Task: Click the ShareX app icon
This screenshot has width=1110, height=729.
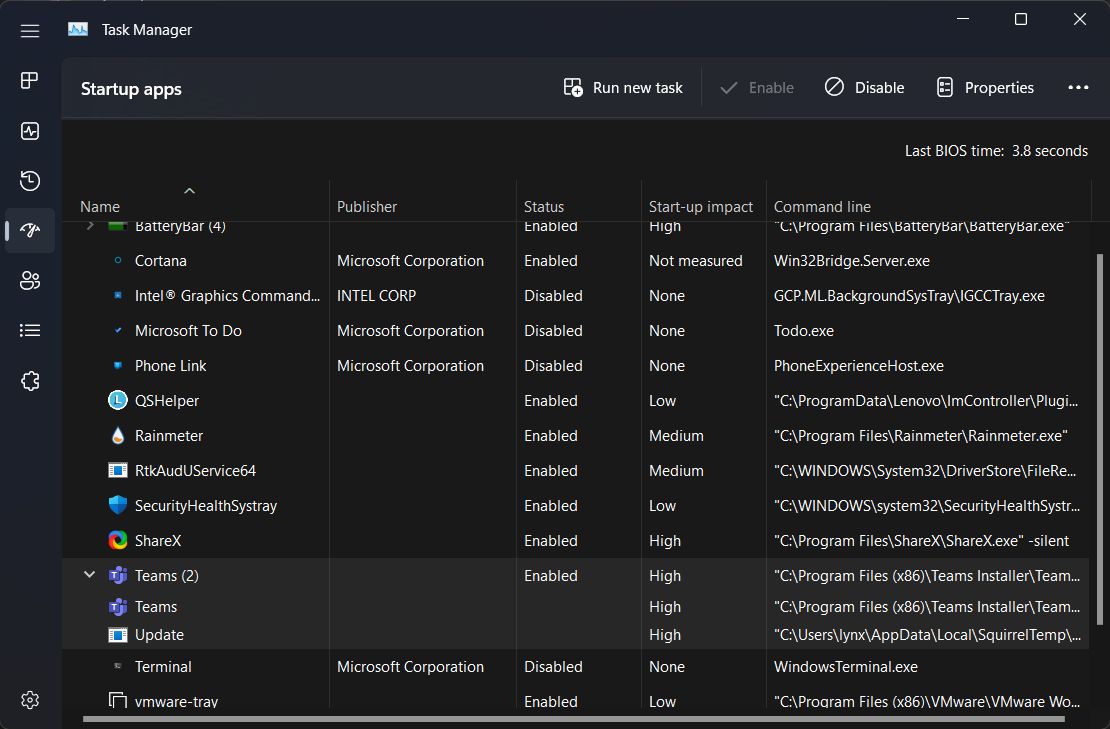Action: click(118, 541)
